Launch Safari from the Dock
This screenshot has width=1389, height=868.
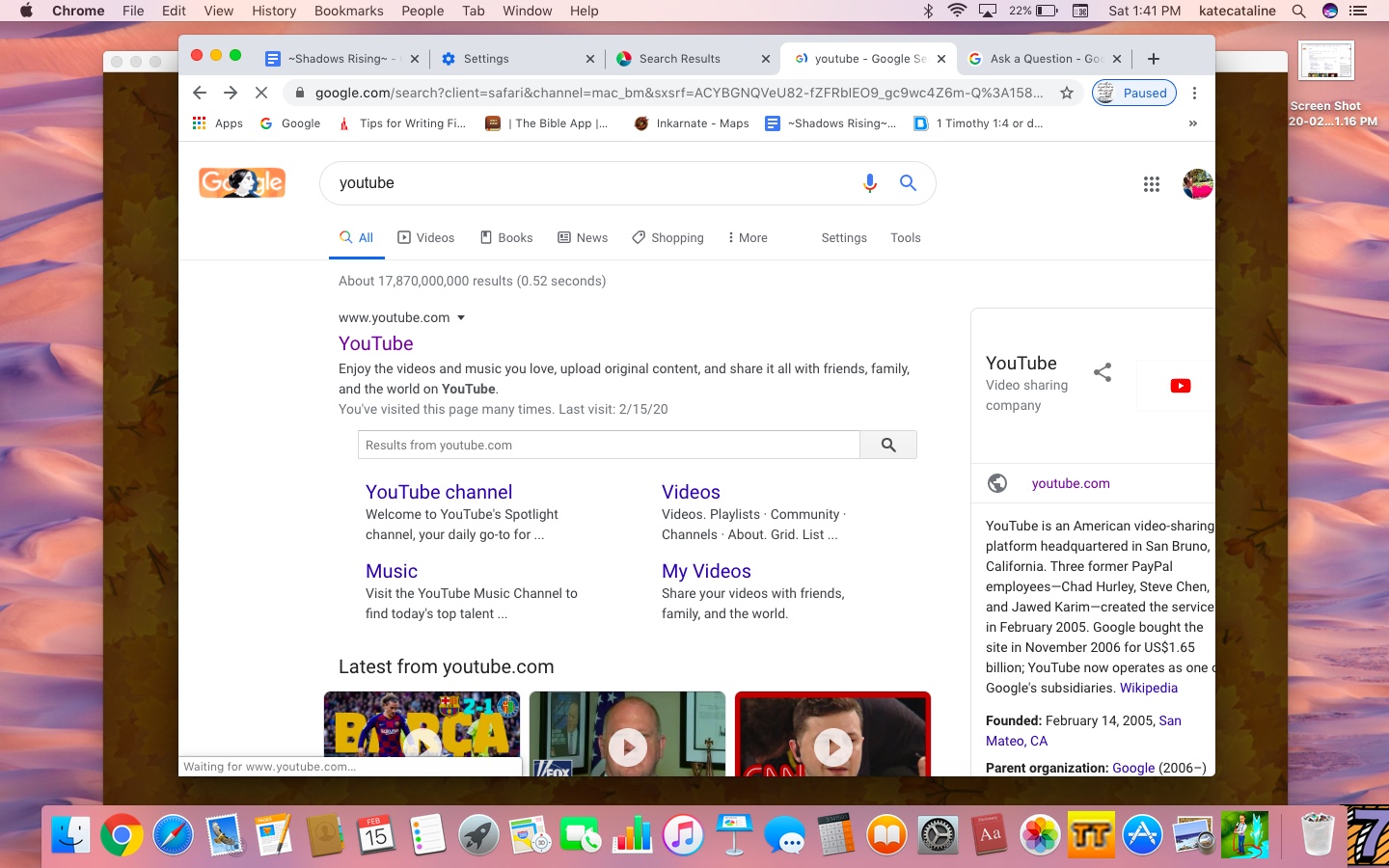173,834
